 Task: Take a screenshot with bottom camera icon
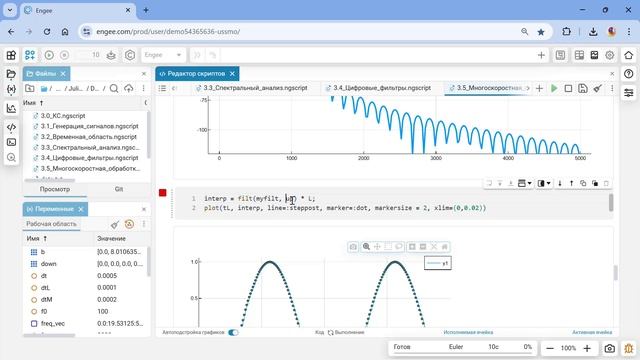[x=609, y=348]
